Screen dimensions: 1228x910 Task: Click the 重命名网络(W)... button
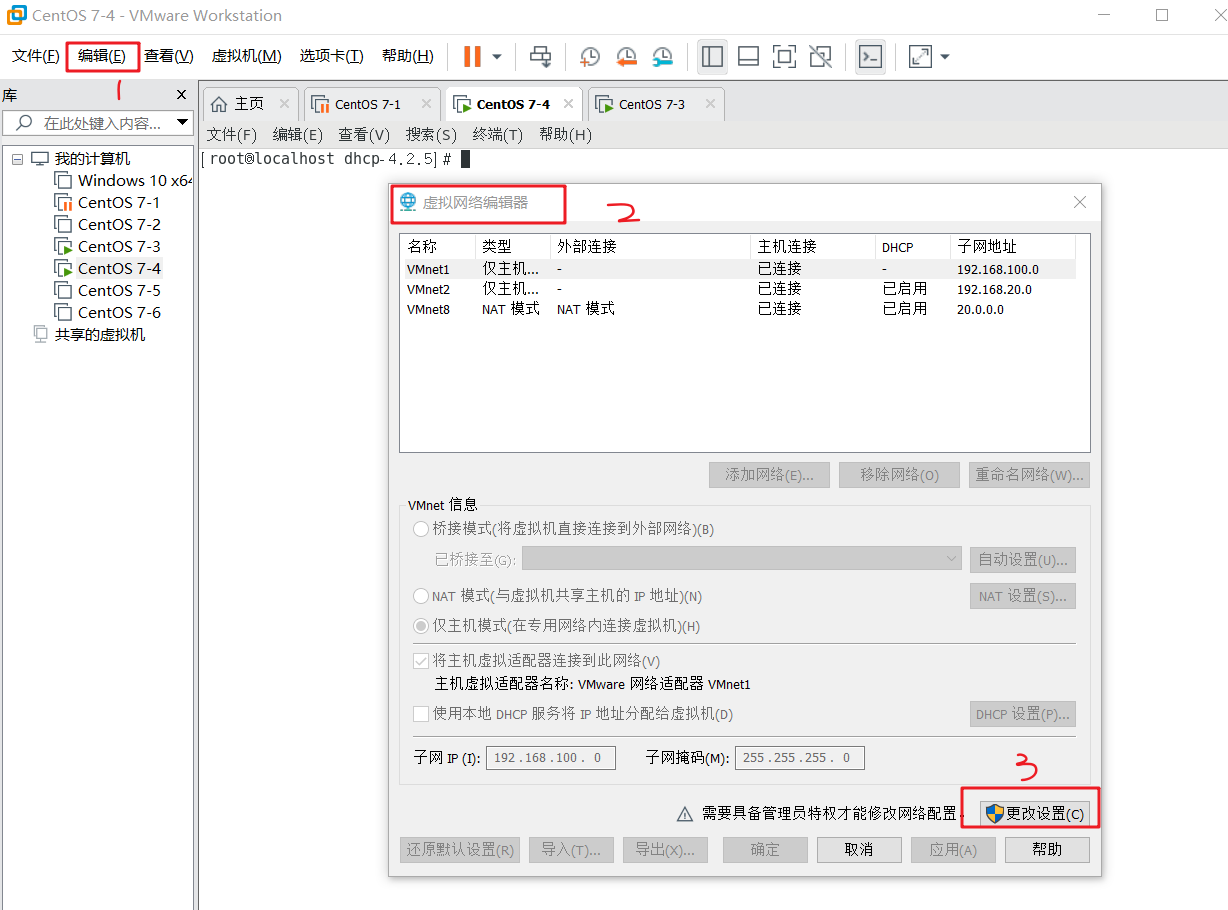[1029, 475]
